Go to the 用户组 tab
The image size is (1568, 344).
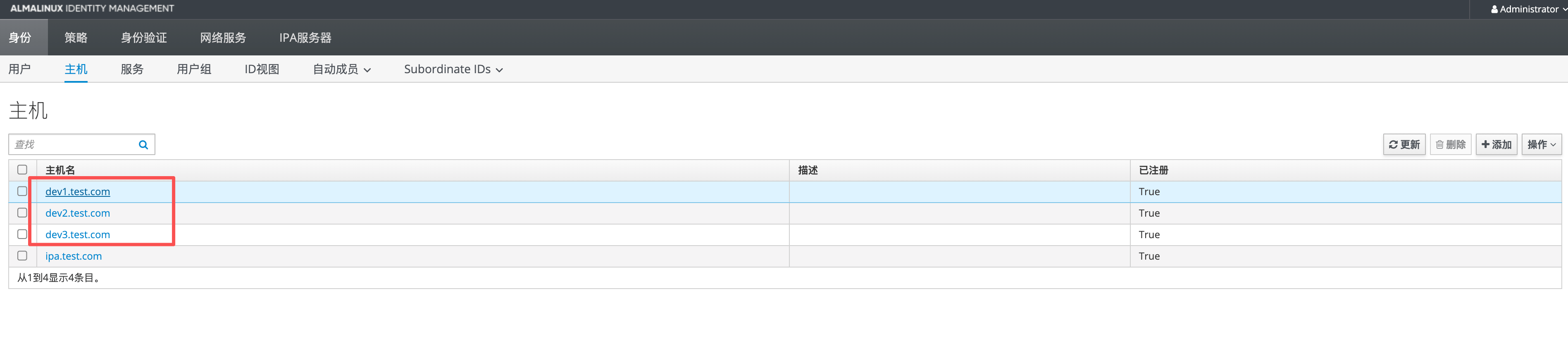(x=193, y=69)
